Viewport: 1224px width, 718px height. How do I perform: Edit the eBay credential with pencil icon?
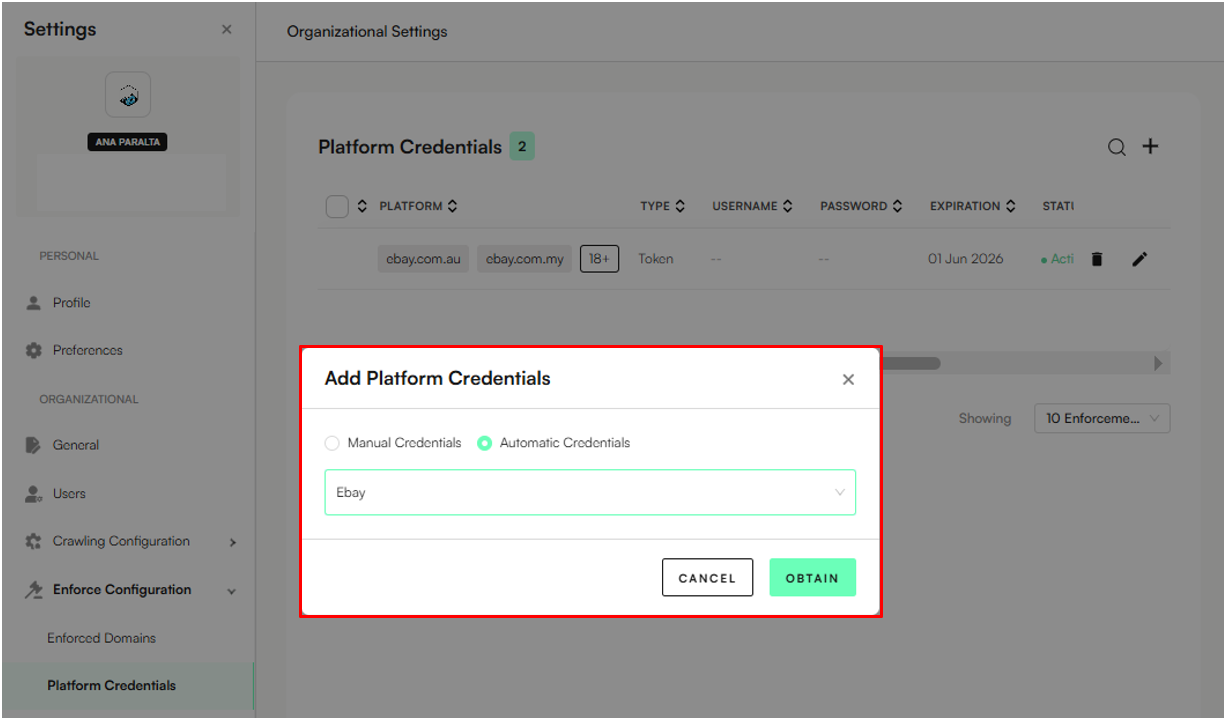point(1139,259)
